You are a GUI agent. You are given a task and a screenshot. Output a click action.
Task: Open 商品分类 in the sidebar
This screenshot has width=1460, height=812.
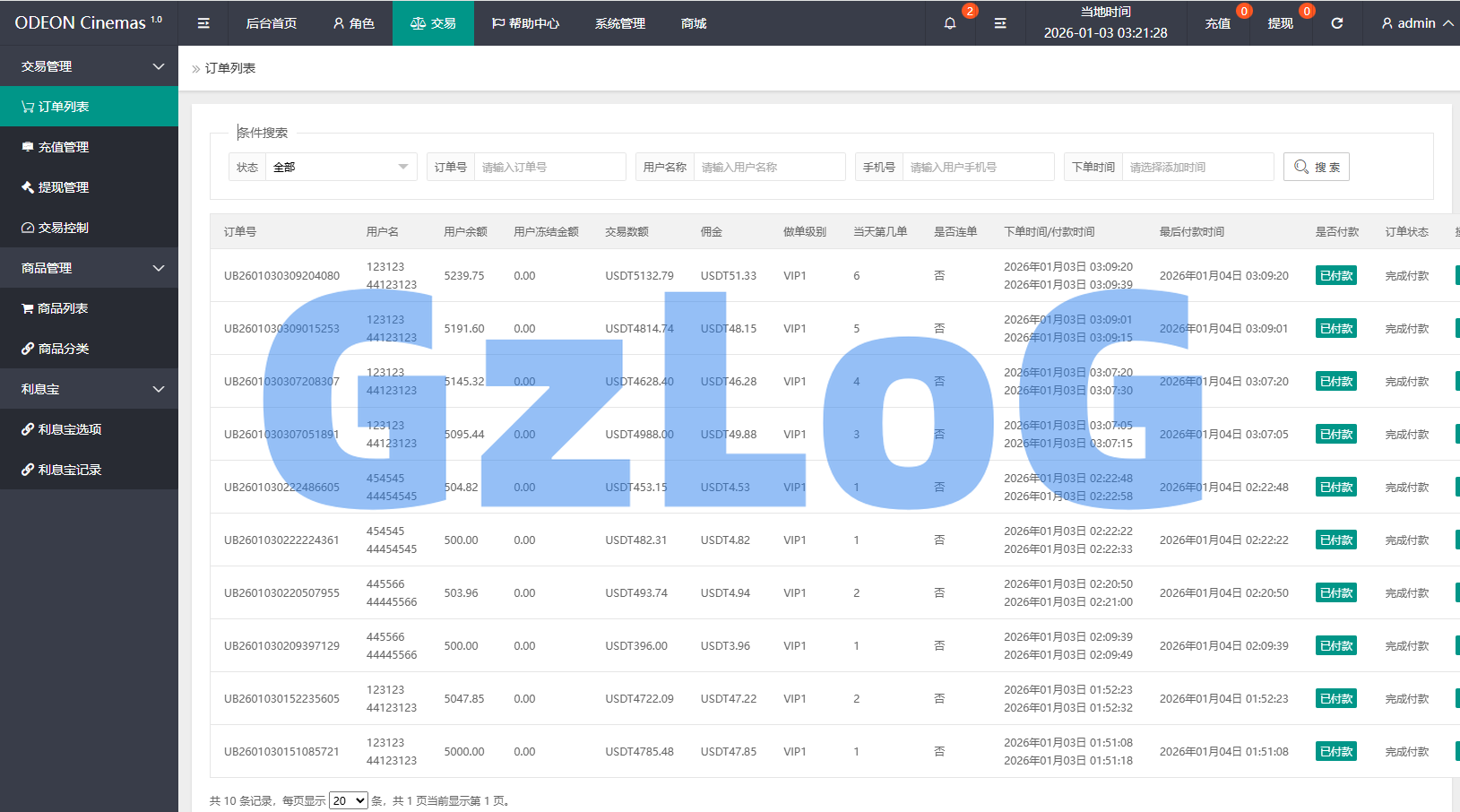click(63, 349)
